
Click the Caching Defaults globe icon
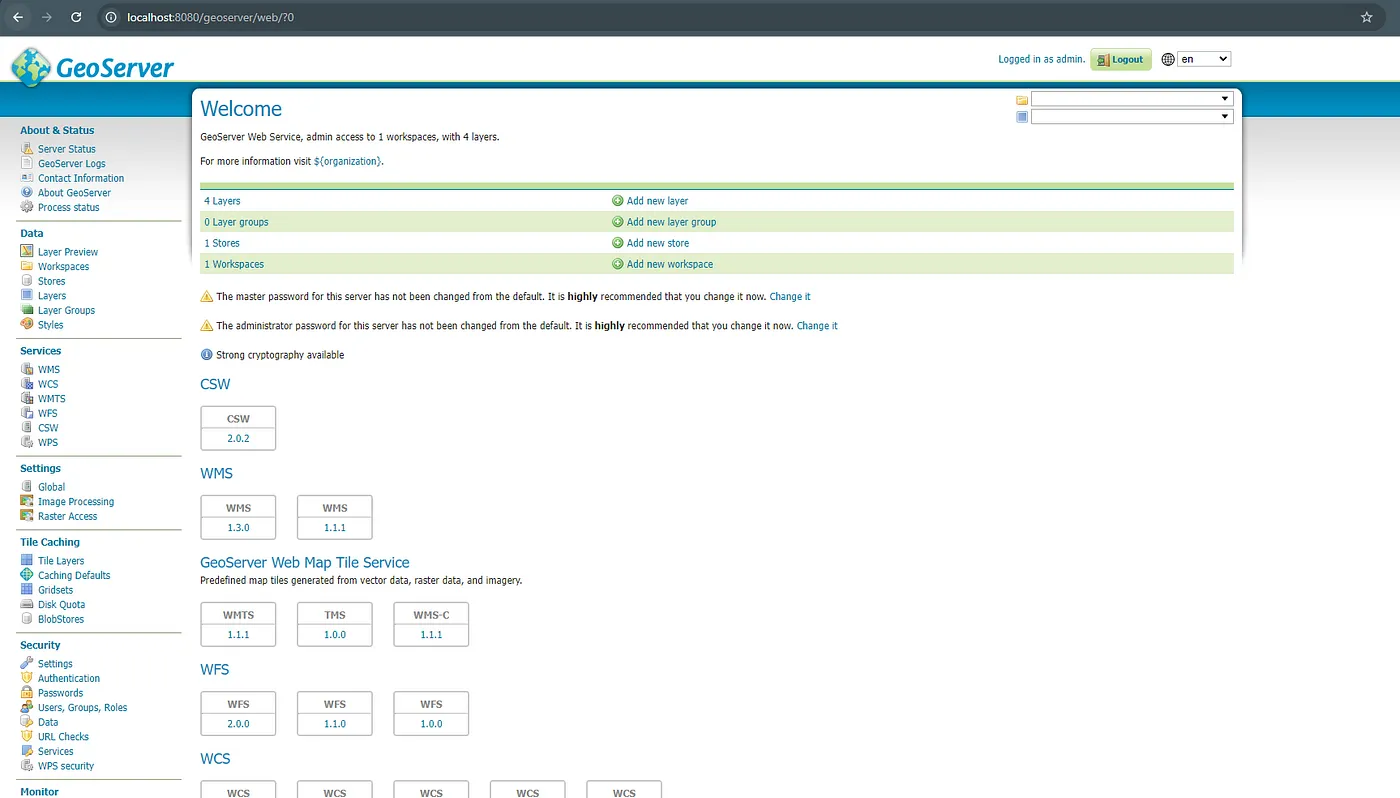(27, 575)
